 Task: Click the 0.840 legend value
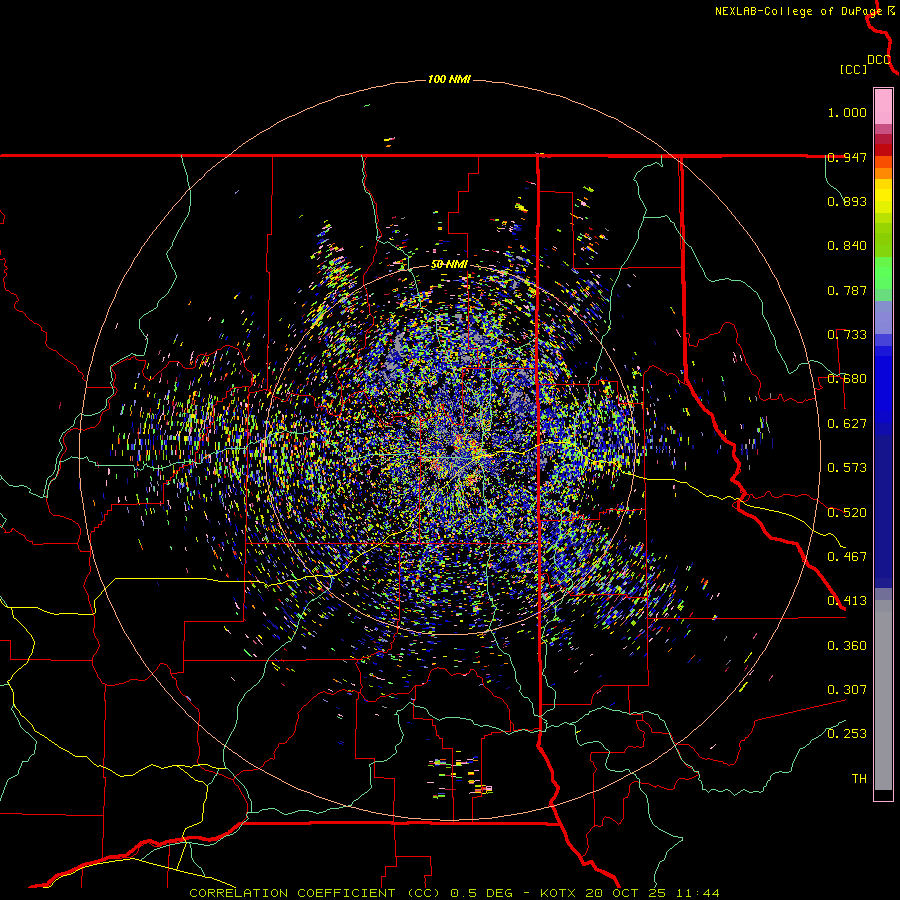point(847,246)
